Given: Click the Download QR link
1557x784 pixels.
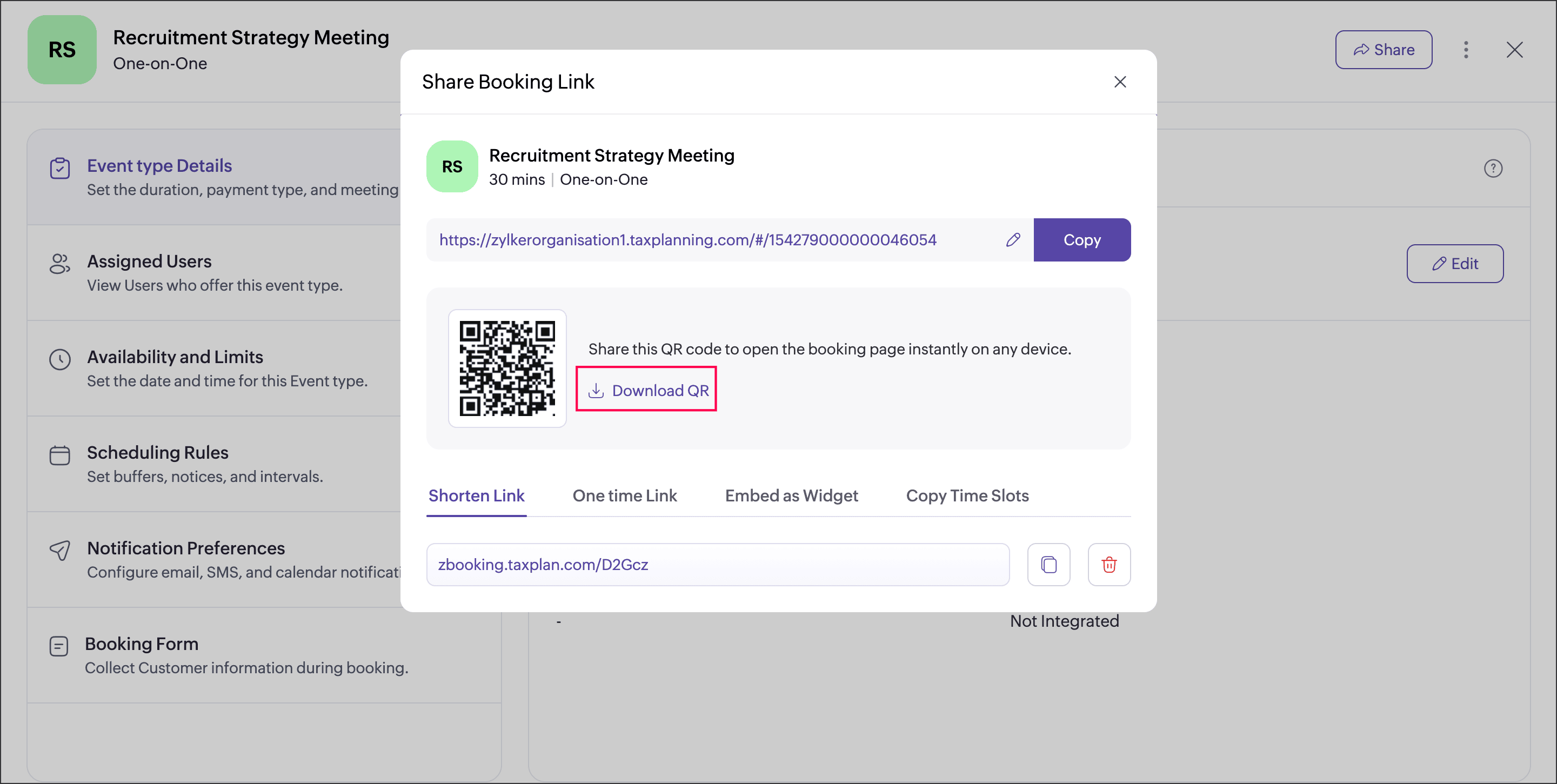Looking at the screenshot, I should 647,390.
